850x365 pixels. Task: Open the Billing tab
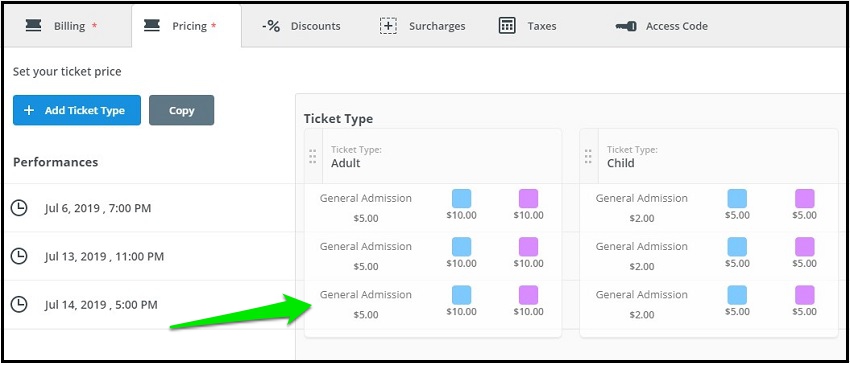point(67,26)
